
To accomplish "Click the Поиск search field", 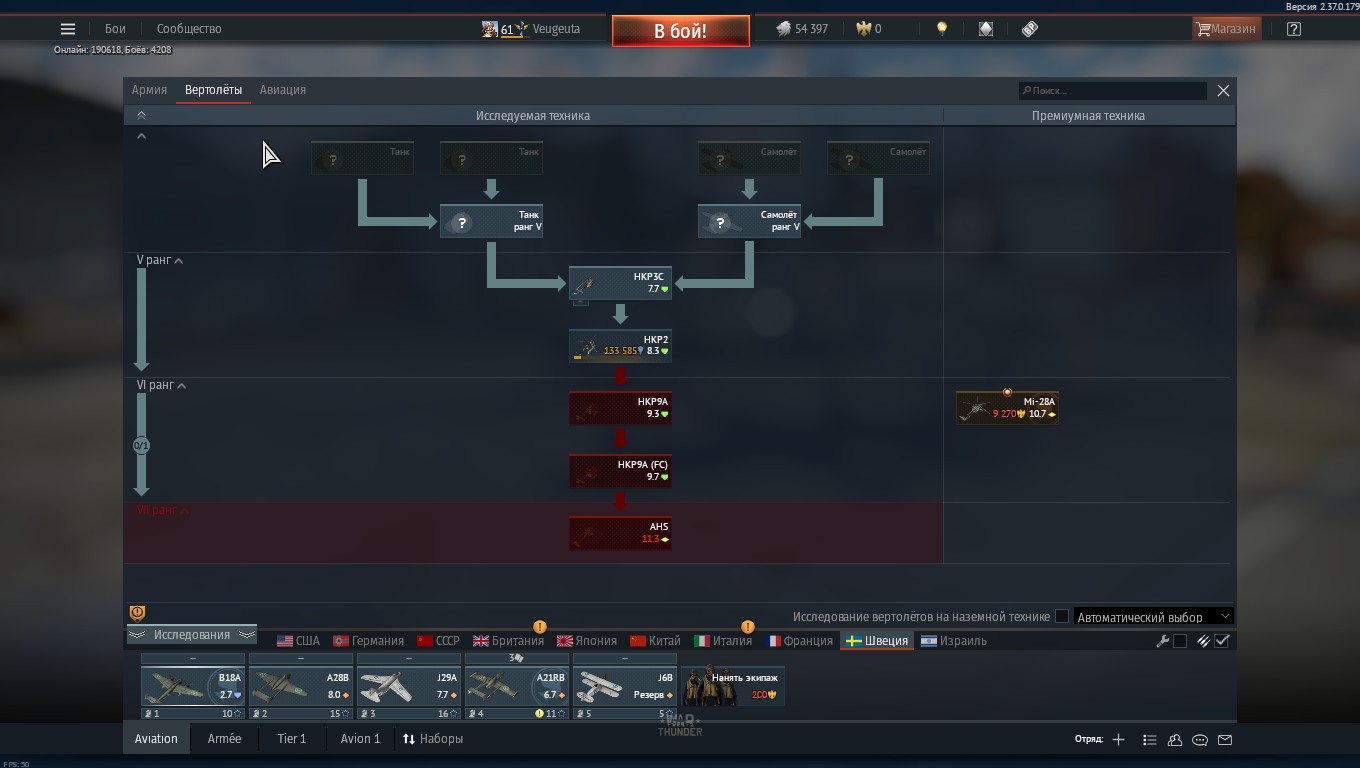I will click(x=1112, y=91).
